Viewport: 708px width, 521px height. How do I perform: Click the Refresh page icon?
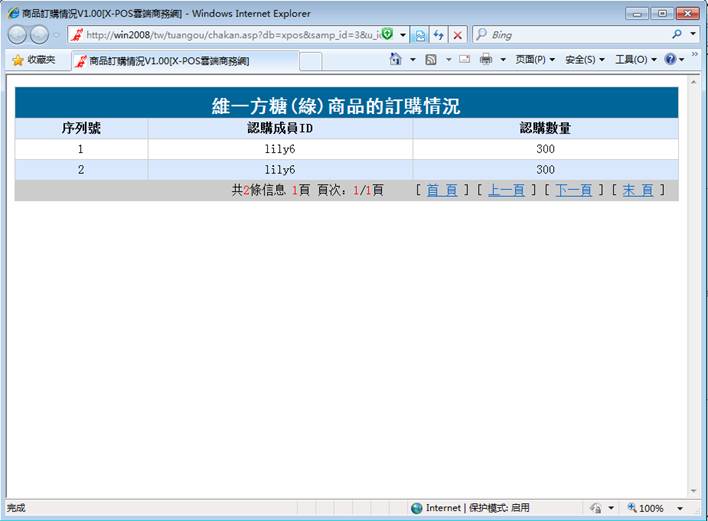tap(439, 34)
